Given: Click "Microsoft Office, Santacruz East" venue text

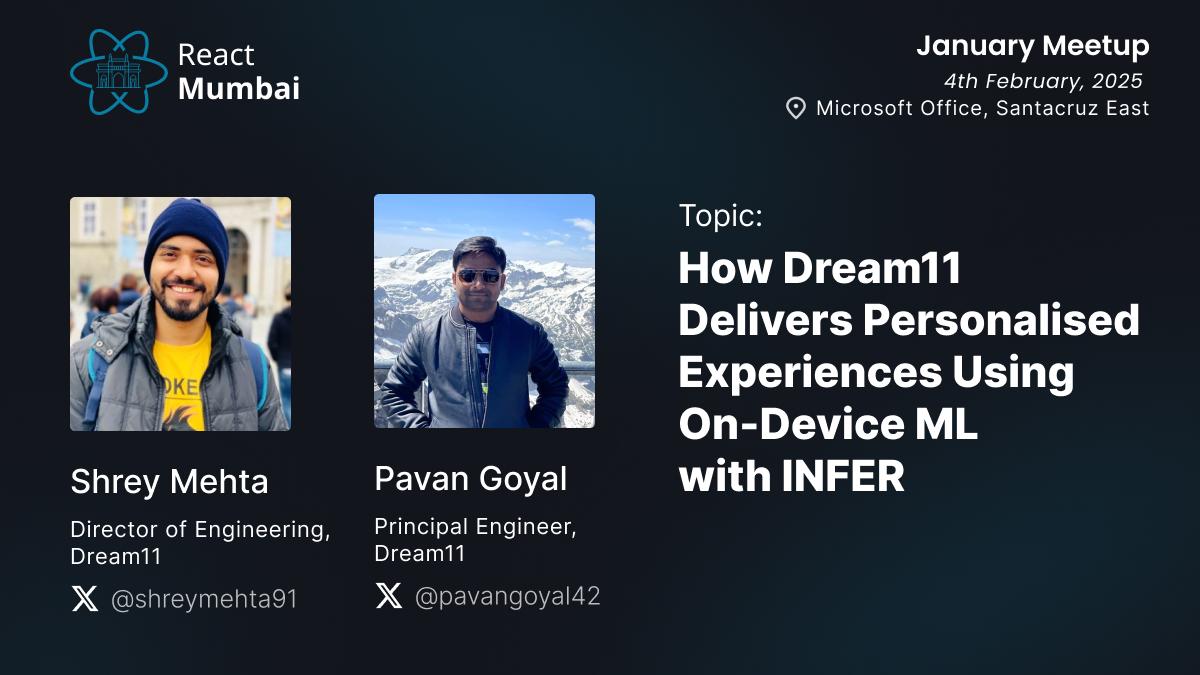Looking at the screenshot, I should [983, 108].
